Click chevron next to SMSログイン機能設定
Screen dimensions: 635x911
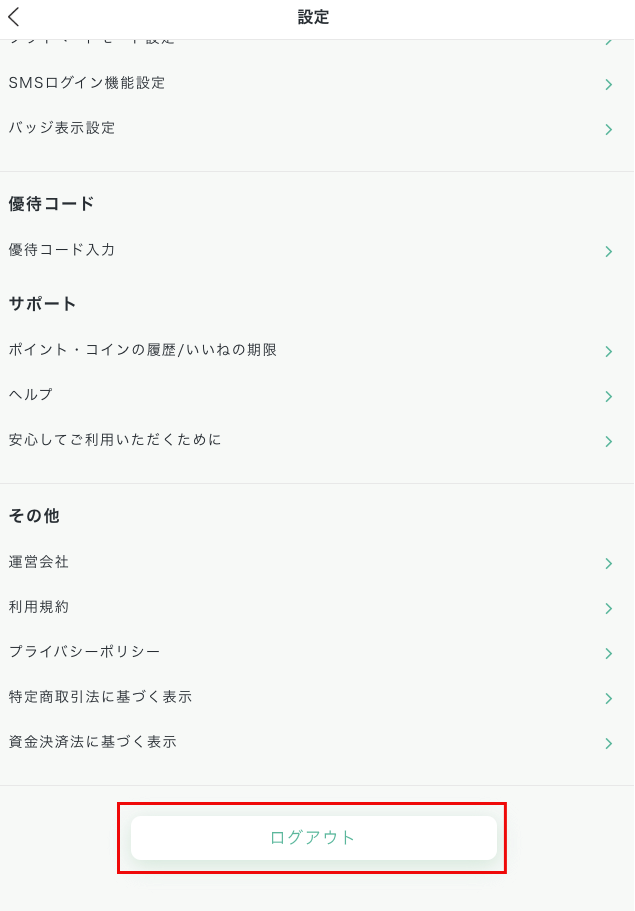tap(608, 85)
